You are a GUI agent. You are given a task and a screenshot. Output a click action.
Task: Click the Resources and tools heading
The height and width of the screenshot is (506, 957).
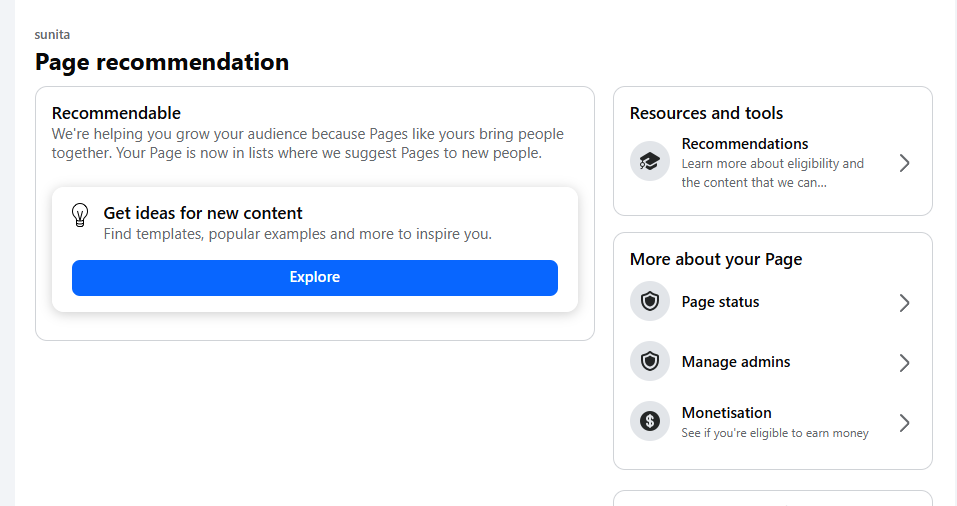(706, 113)
